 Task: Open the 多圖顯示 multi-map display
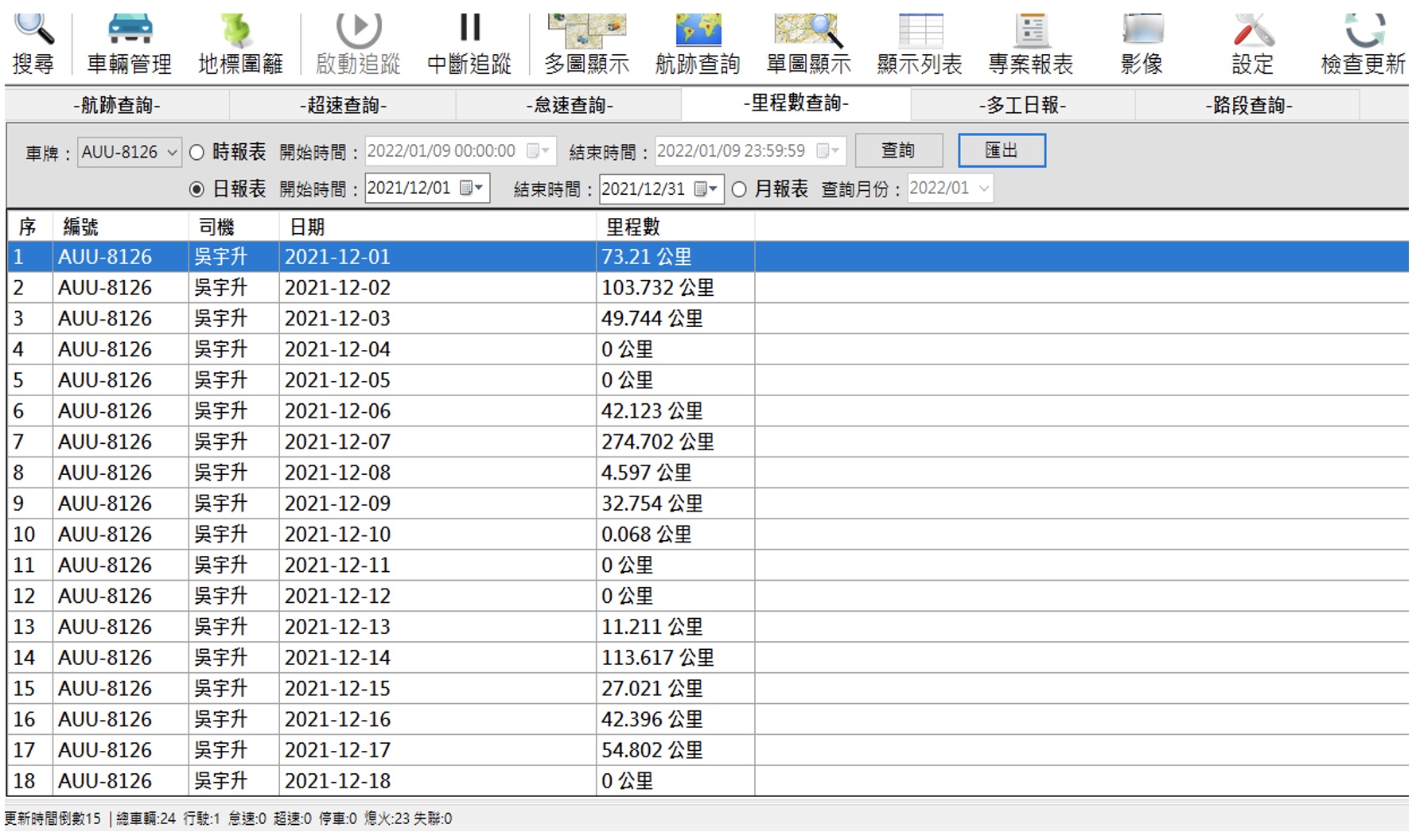tap(586, 44)
